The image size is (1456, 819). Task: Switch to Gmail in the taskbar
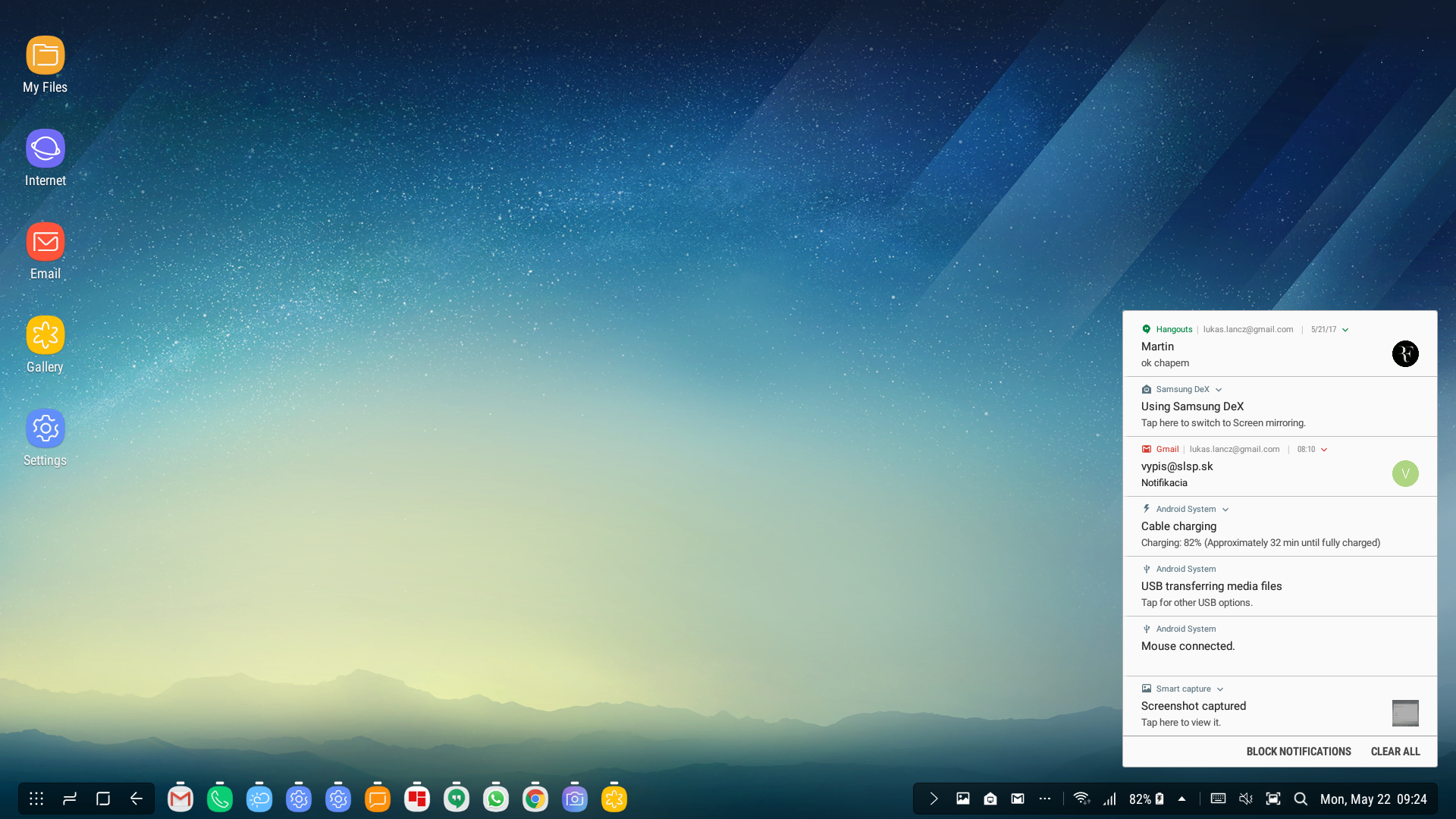pyautogui.click(x=180, y=799)
